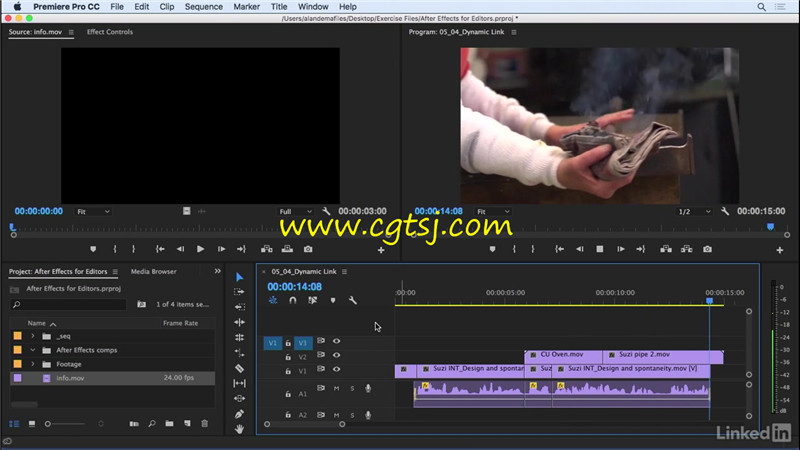The width and height of the screenshot is (800, 450).
Task: Select the Track Select Forward tool
Action: [239, 292]
